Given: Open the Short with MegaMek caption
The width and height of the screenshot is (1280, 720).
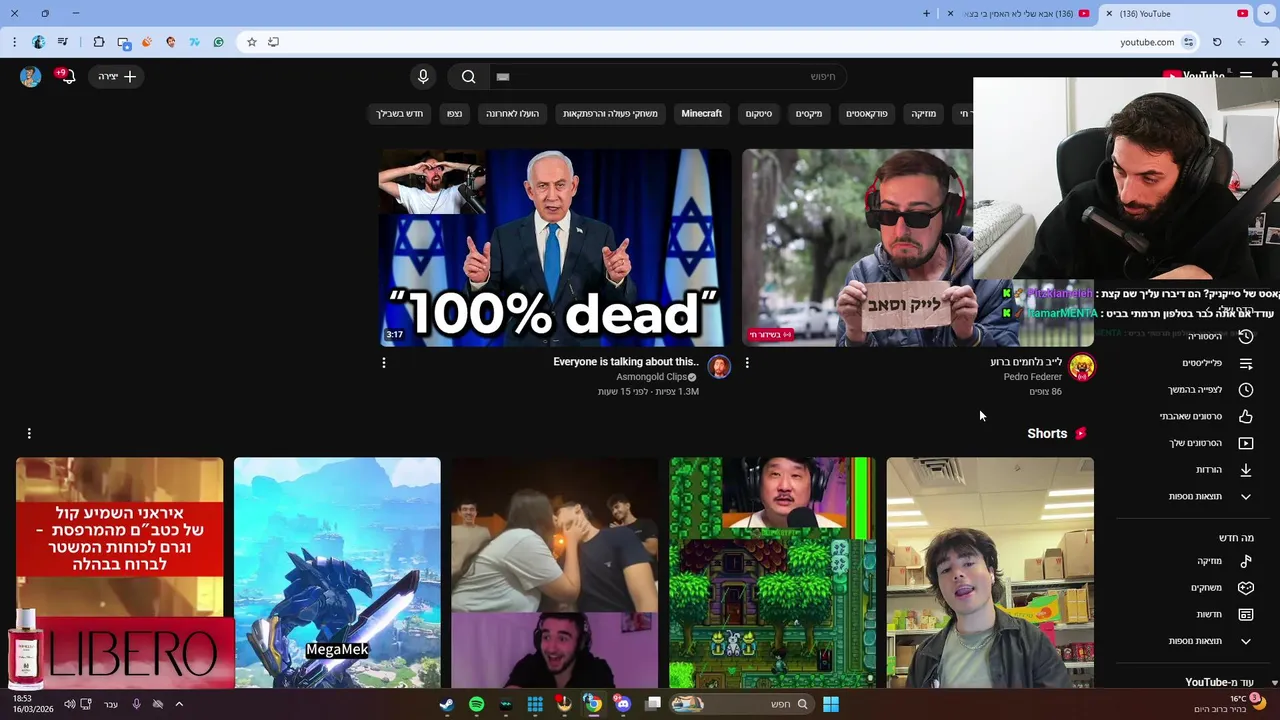Looking at the screenshot, I should (337, 573).
